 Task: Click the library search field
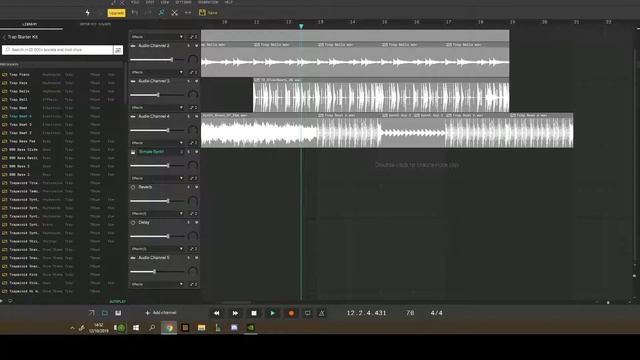(x=58, y=50)
